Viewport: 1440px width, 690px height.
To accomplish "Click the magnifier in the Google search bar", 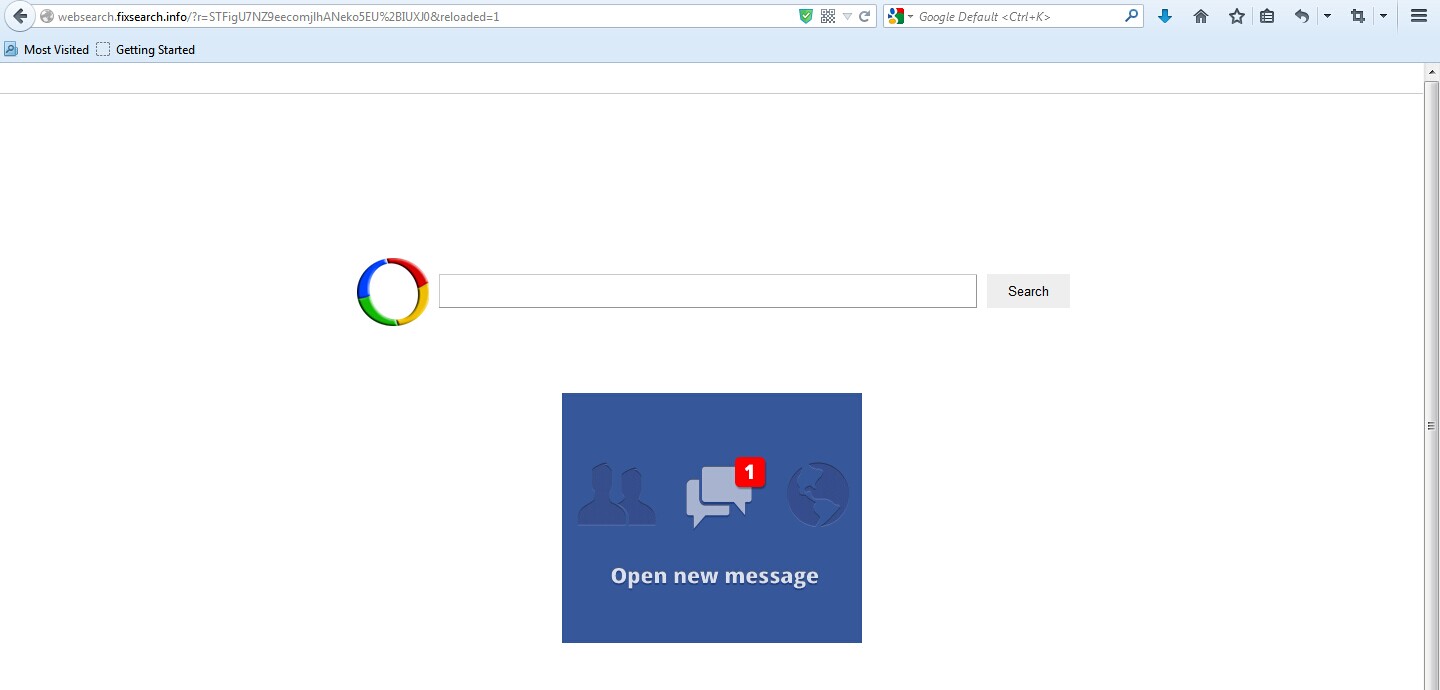I will 1131,16.
